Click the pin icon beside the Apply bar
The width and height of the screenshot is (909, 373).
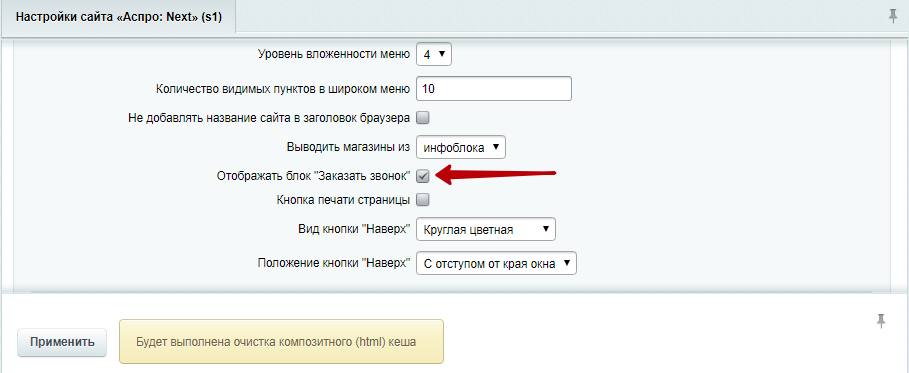(x=881, y=320)
